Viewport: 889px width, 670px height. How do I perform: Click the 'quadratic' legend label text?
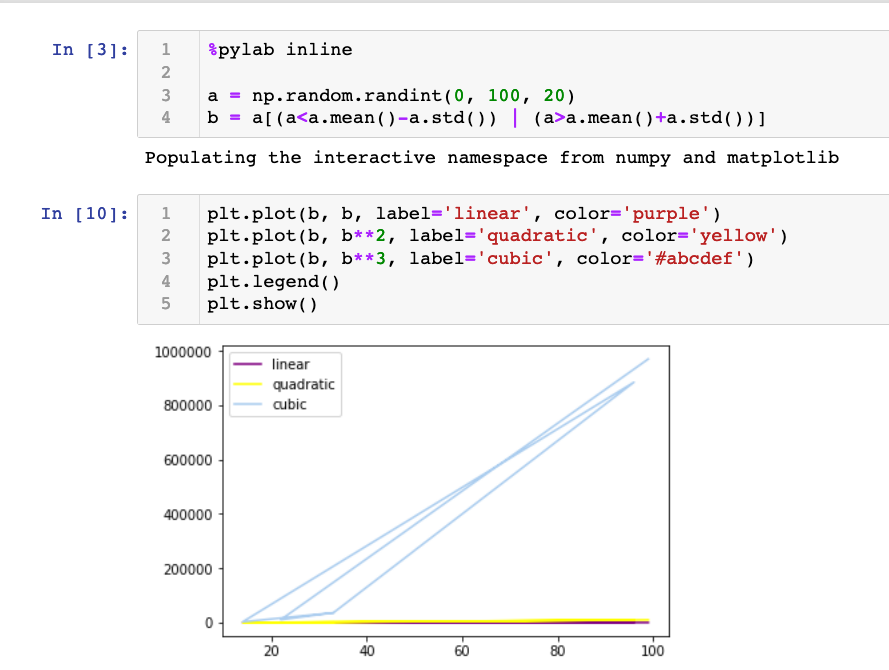303,385
